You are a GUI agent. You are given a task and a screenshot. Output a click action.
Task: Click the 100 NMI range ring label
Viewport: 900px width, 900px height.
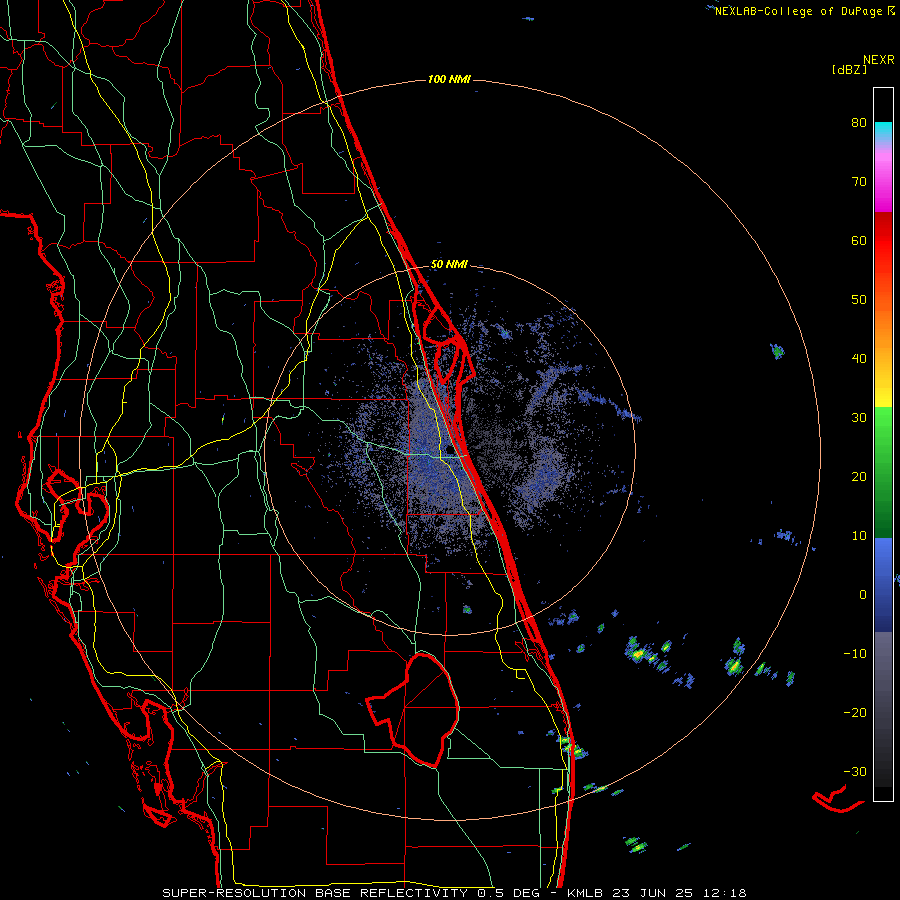(449, 79)
